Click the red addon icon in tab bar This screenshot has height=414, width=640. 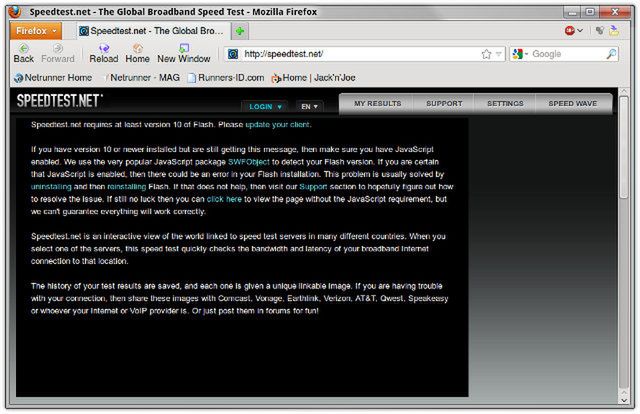pyautogui.click(x=569, y=31)
